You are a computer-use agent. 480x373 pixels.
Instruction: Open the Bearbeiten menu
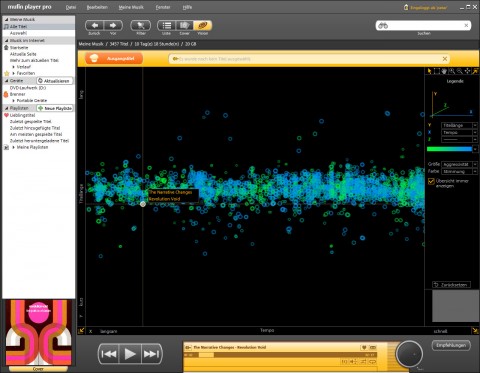[x=97, y=7]
